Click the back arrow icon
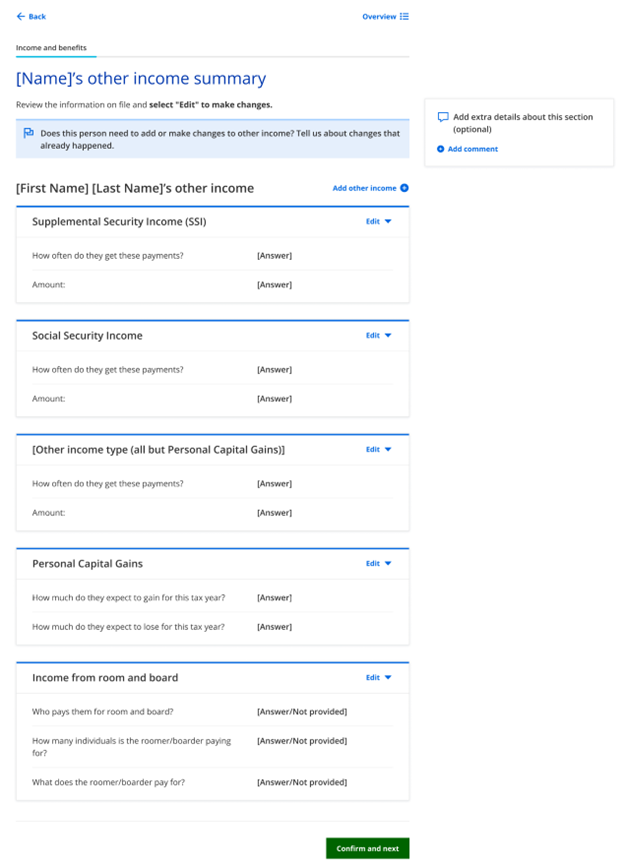 (x=21, y=17)
